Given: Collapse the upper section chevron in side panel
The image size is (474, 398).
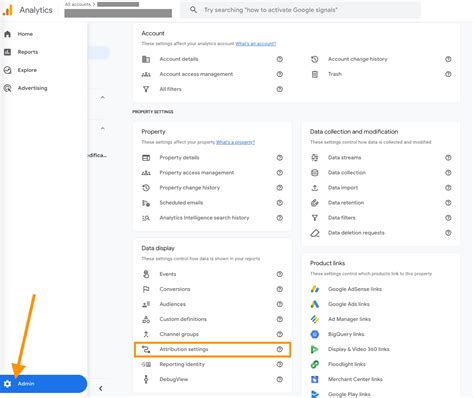Looking at the screenshot, I should [x=103, y=97].
